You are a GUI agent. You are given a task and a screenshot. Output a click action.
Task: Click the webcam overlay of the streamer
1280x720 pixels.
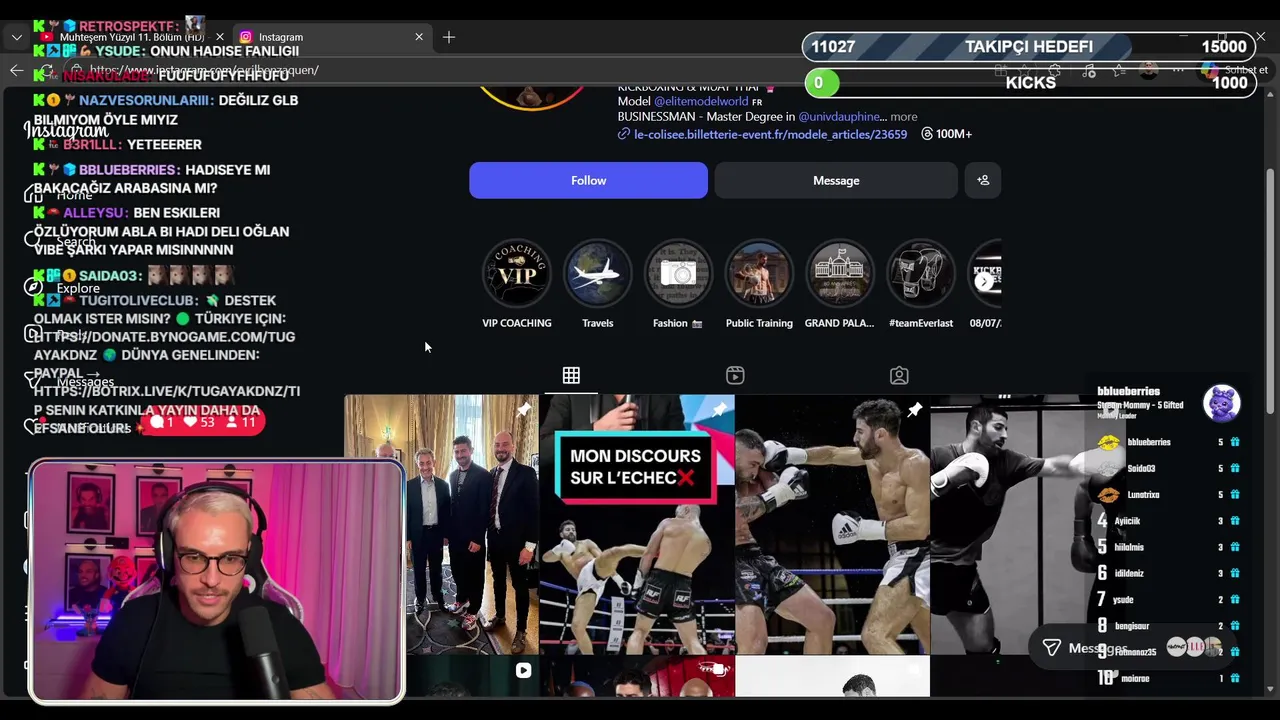tap(217, 581)
